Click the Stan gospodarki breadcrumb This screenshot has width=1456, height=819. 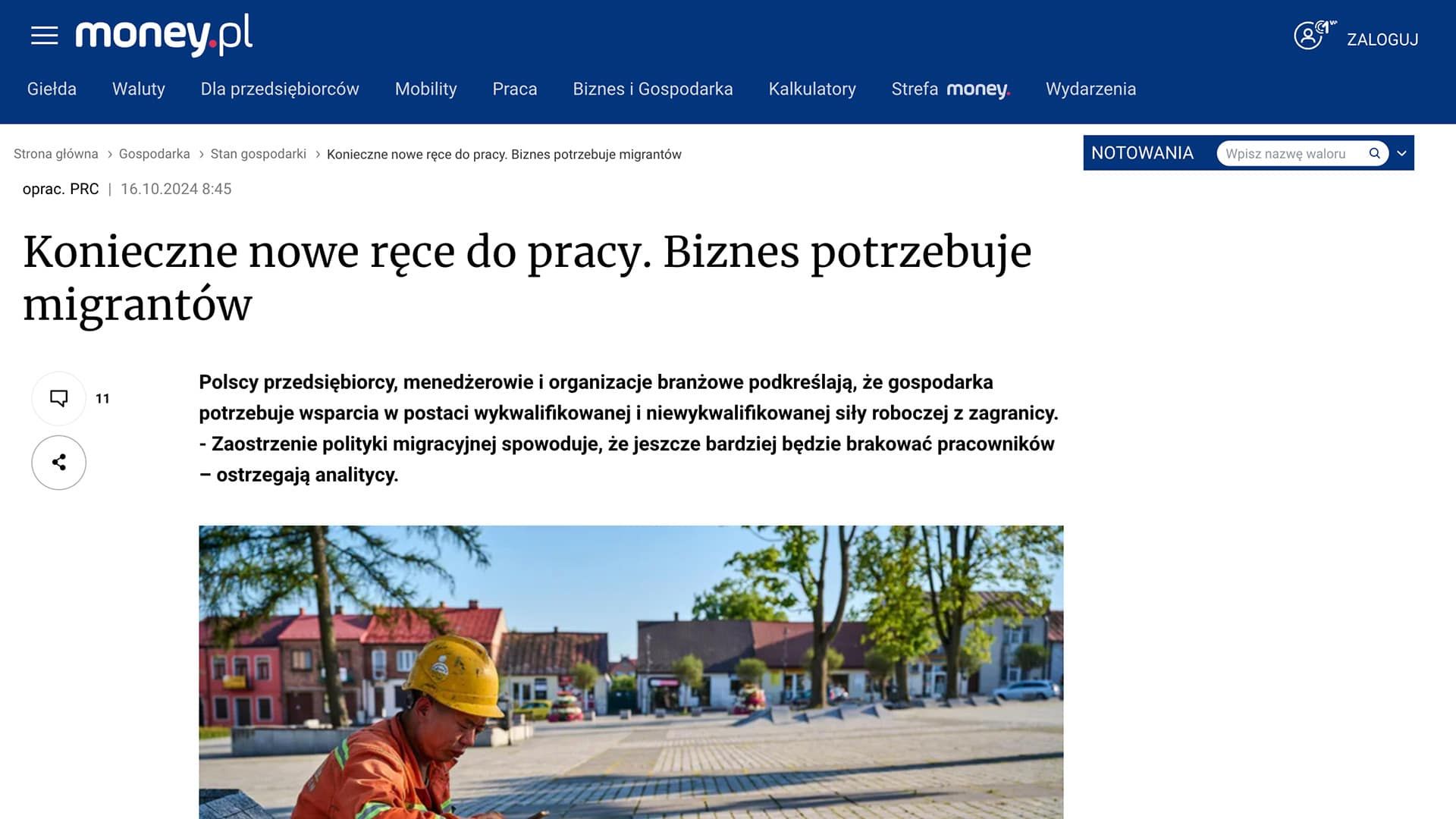point(259,154)
